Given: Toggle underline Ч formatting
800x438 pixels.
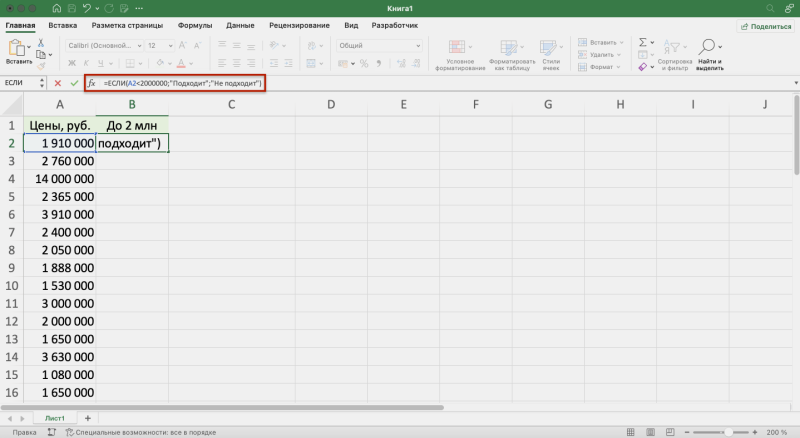Looking at the screenshot, I should (101, 63).
